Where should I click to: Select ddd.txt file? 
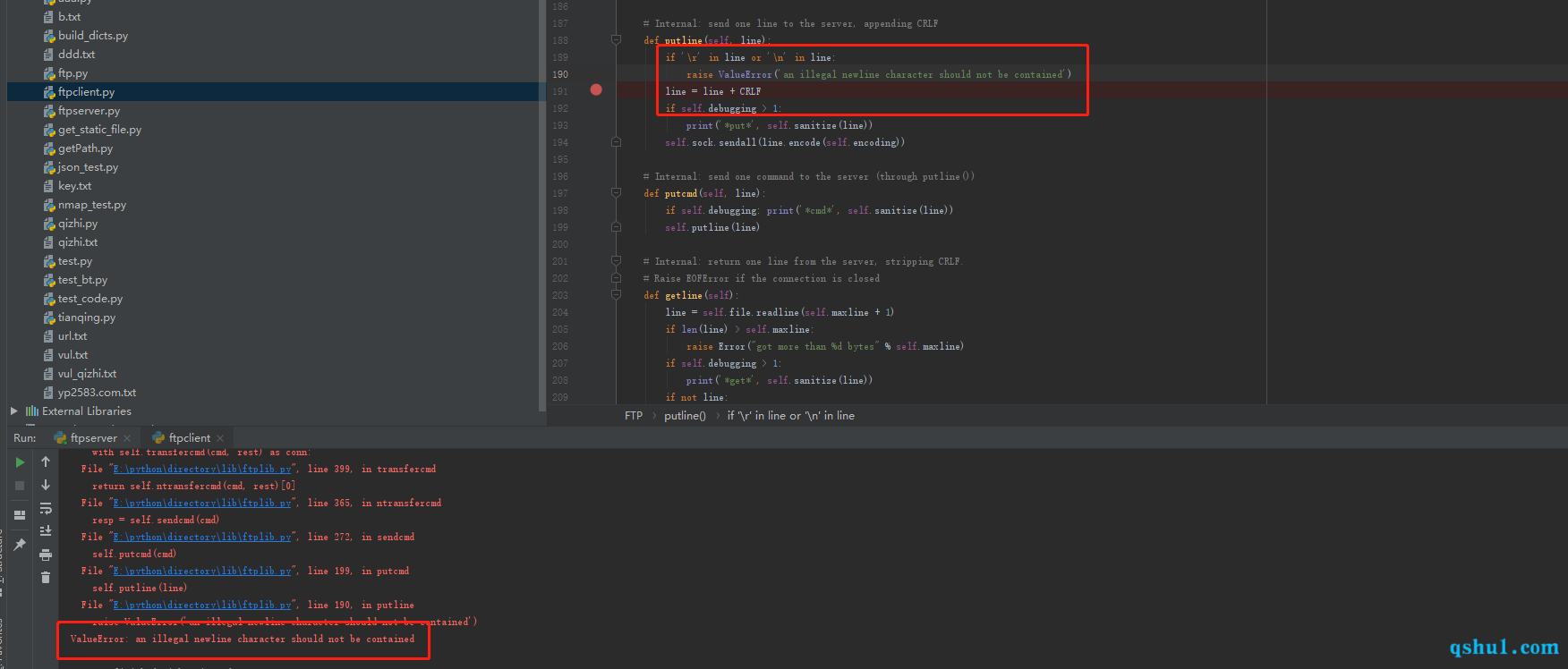pos(76,55)
